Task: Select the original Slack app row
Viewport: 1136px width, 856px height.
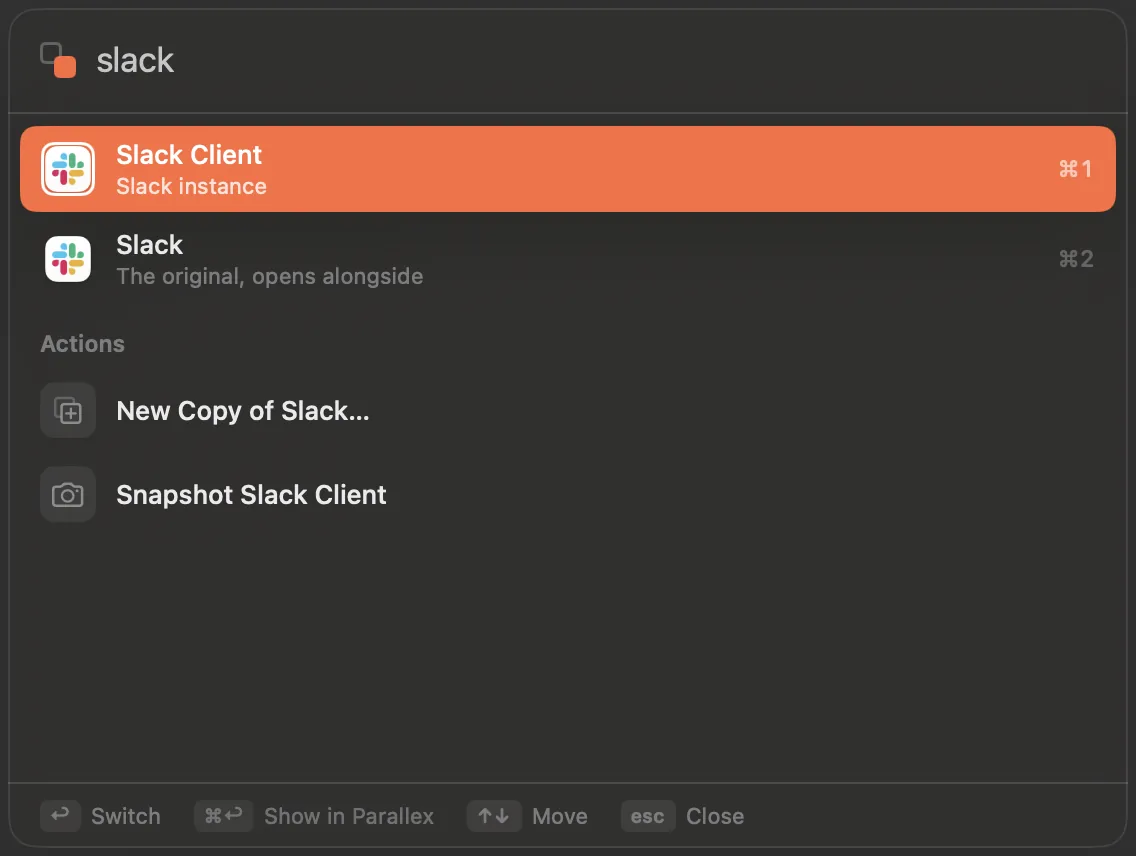Action: point(567,259)
